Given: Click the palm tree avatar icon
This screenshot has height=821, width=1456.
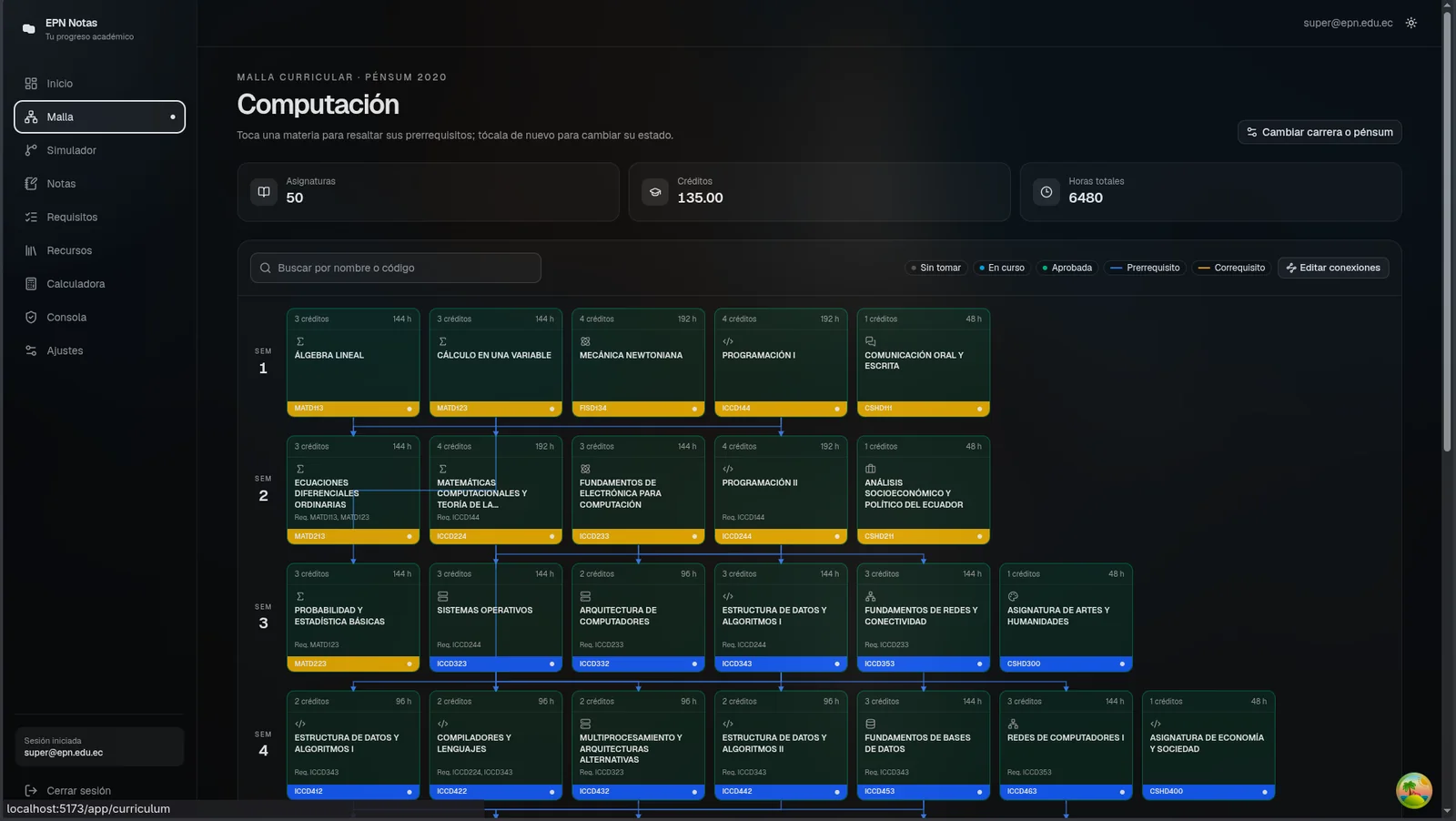Looking at the screenshot, I should coord(1414,790).
